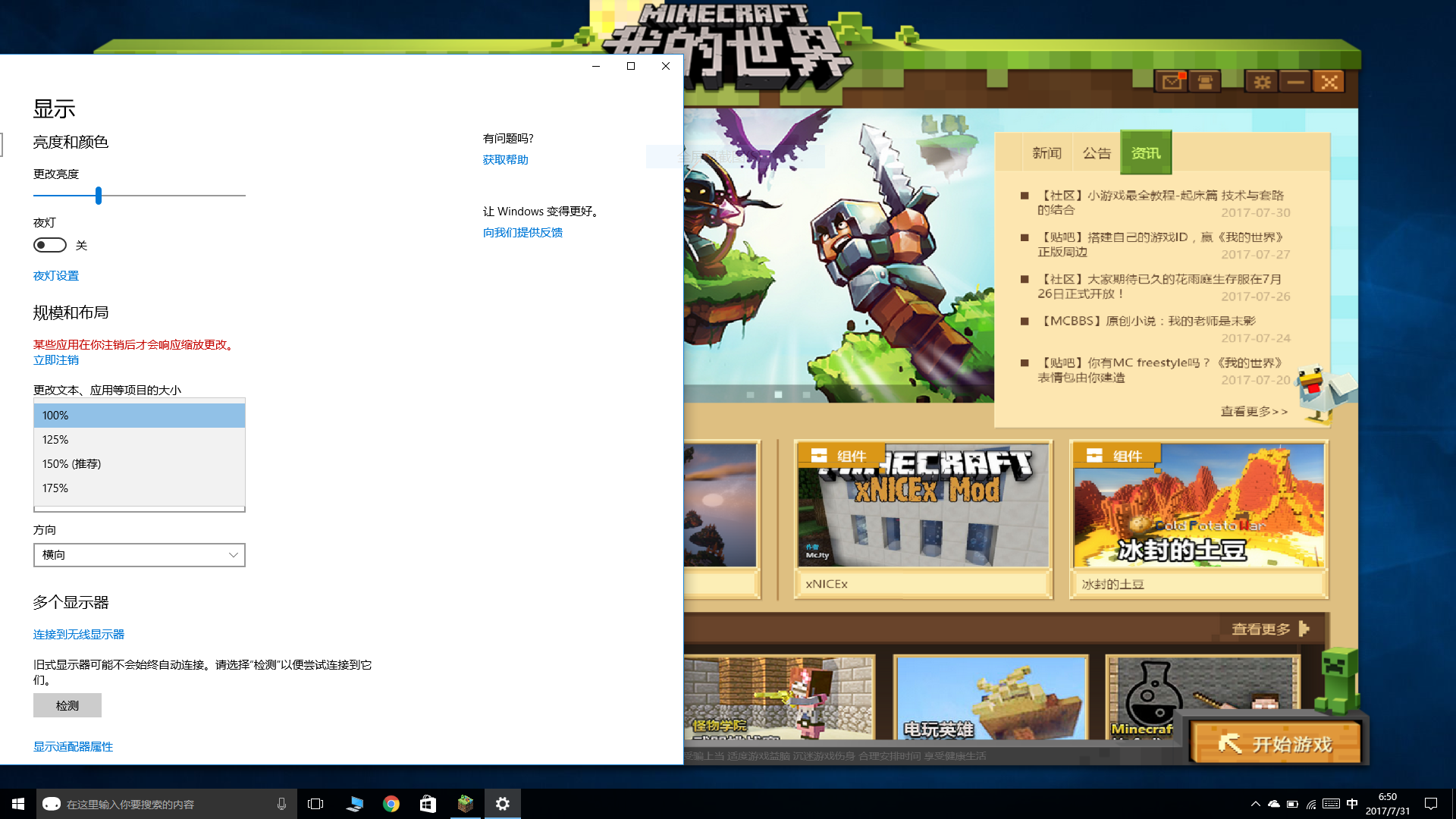Open mail inbox icon in Minecraft launcher
1456x819 pixels.
pyautogui.click(x=1172, y=82)
